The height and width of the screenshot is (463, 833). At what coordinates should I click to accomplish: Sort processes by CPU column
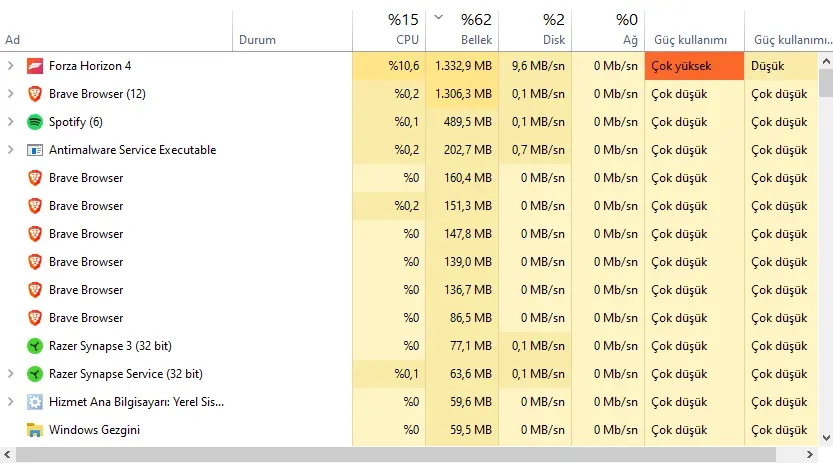coord(389,31)
